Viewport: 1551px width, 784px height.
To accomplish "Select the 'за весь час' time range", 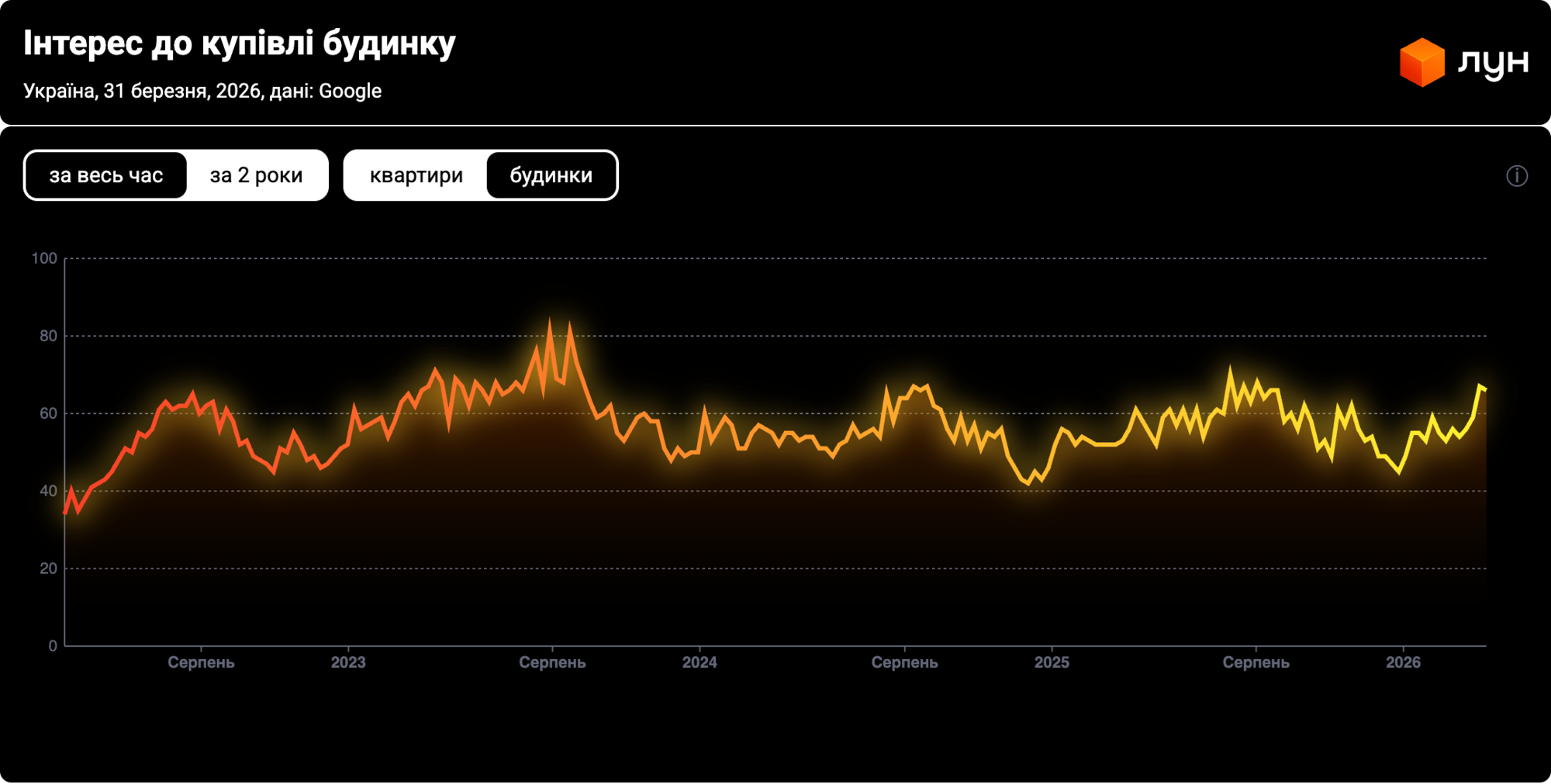I will point(106,175).
